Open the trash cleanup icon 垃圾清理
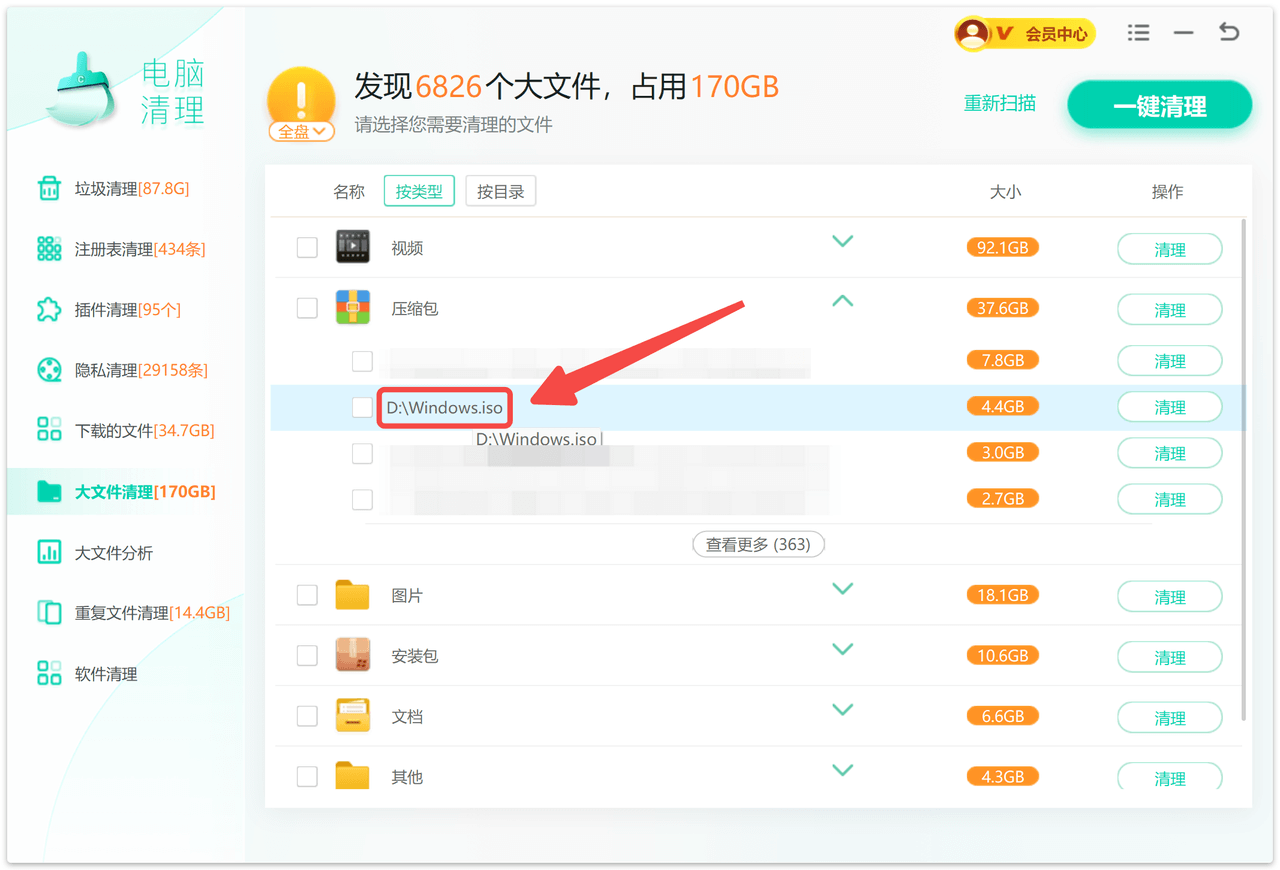The image size is (1280, 870). coord(49,189)
